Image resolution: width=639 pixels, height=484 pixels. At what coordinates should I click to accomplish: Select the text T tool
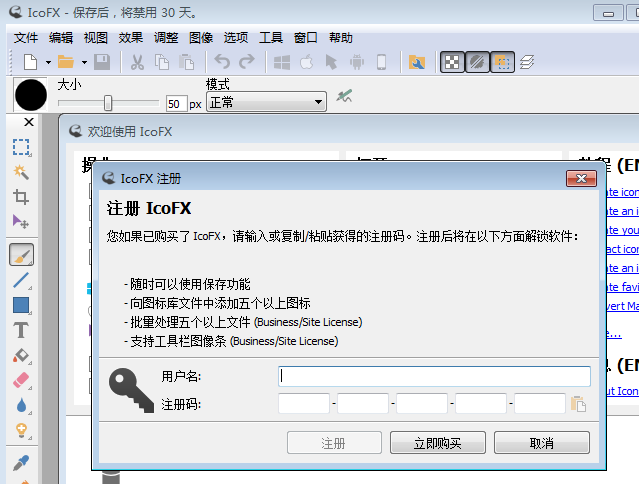click(21, 330)
